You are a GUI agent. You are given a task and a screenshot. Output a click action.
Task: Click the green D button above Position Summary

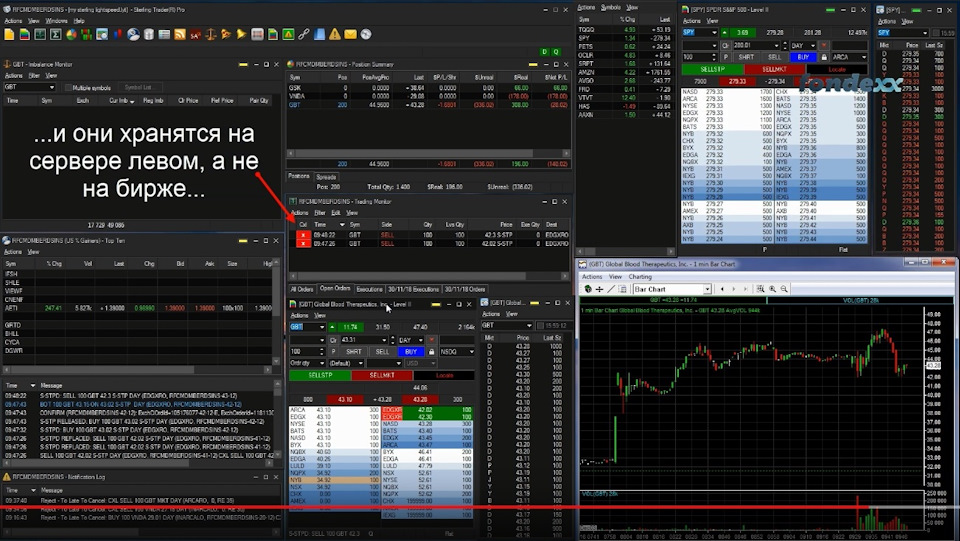coord(544,52)
